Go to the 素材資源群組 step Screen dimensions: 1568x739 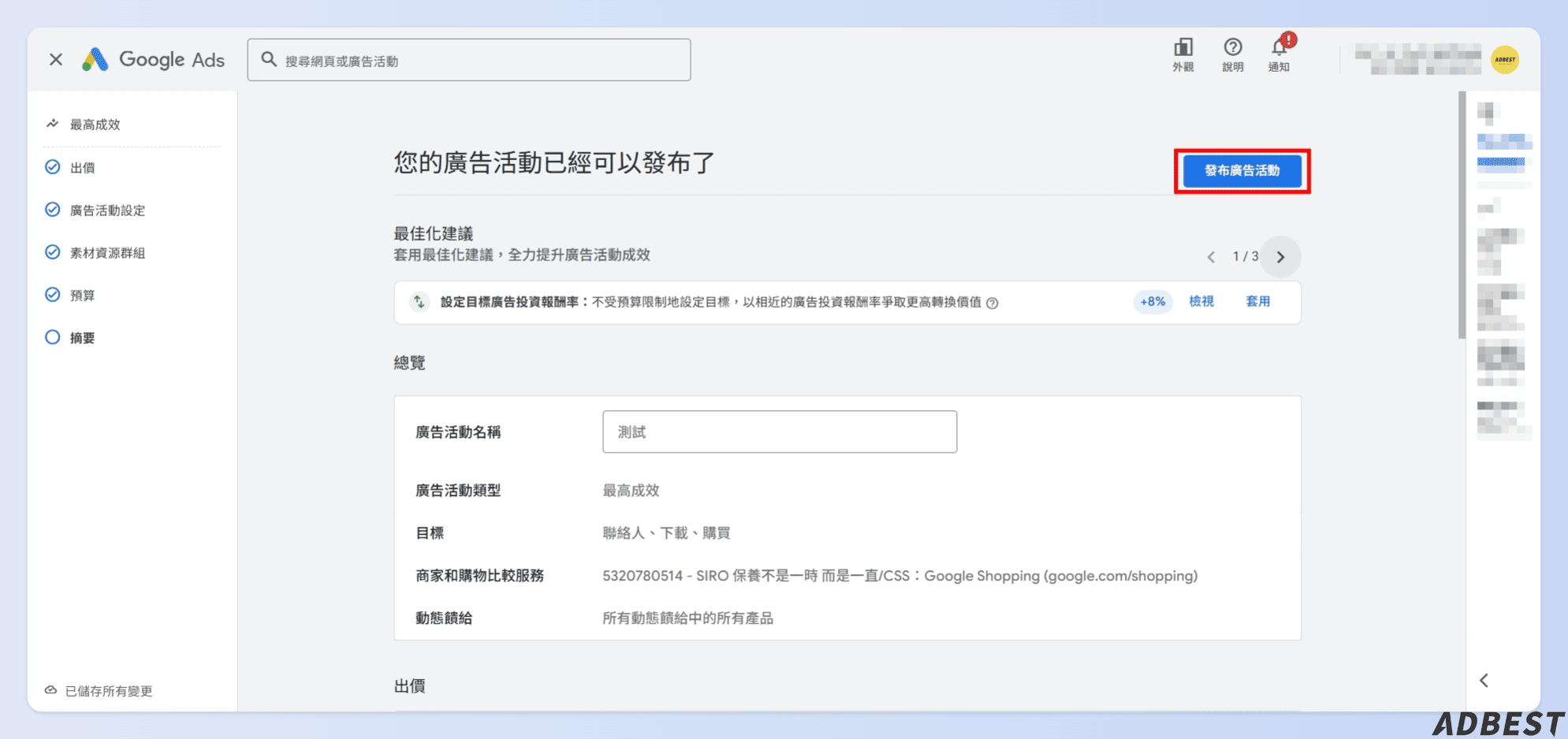(x=108, y=252)
